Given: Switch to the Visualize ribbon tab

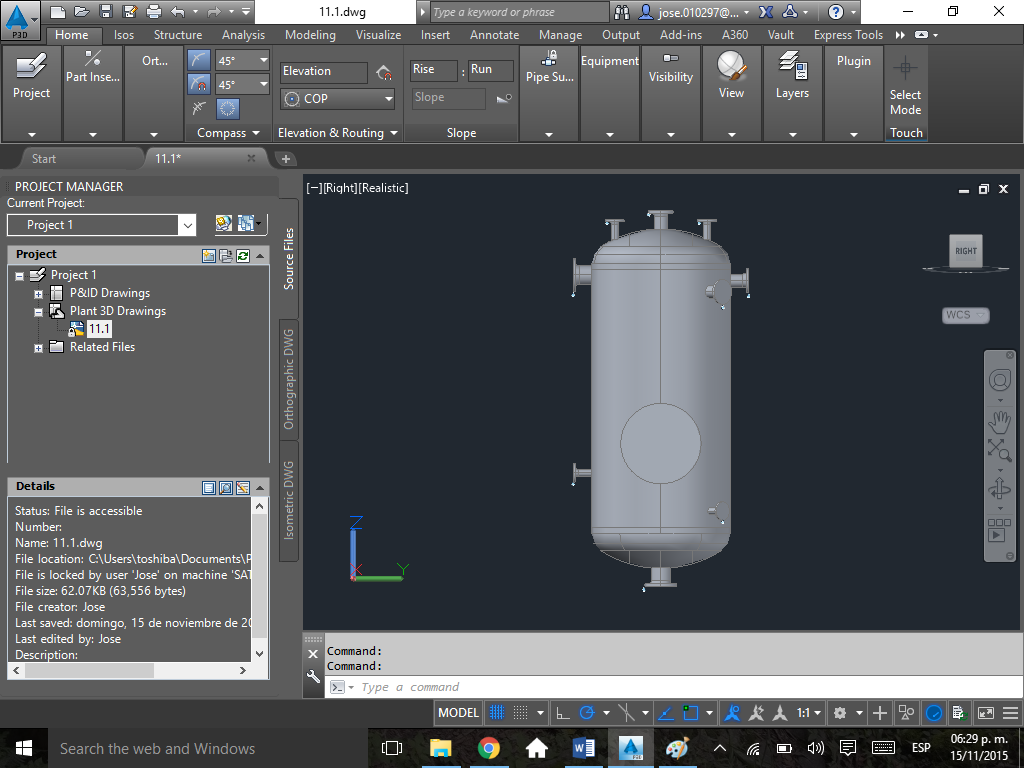Looking at the screenshot, I should (378, 35).
